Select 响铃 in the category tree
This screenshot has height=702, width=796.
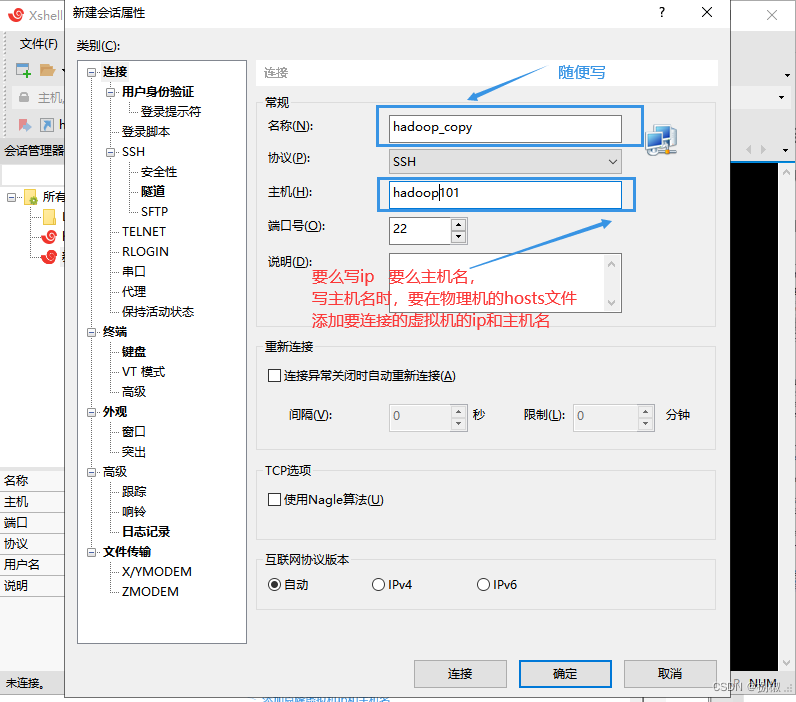pyautogui.click(x=134, y=512)
